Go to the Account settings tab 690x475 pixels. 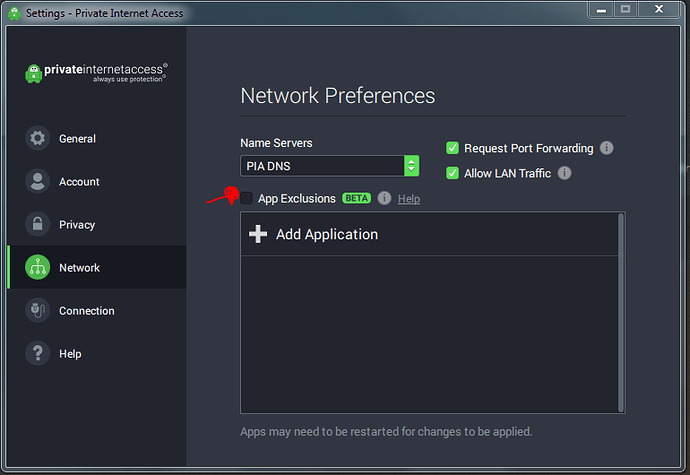[x=79, y=182]
